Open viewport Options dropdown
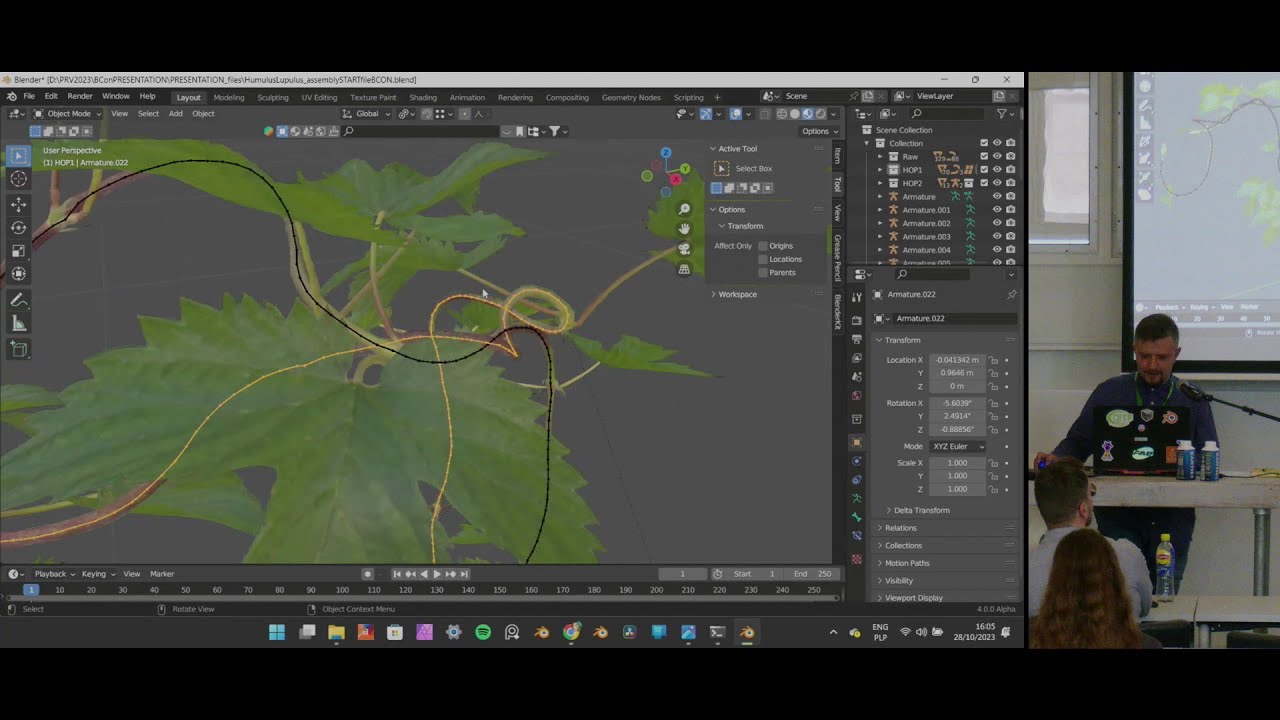 (819, 131)
